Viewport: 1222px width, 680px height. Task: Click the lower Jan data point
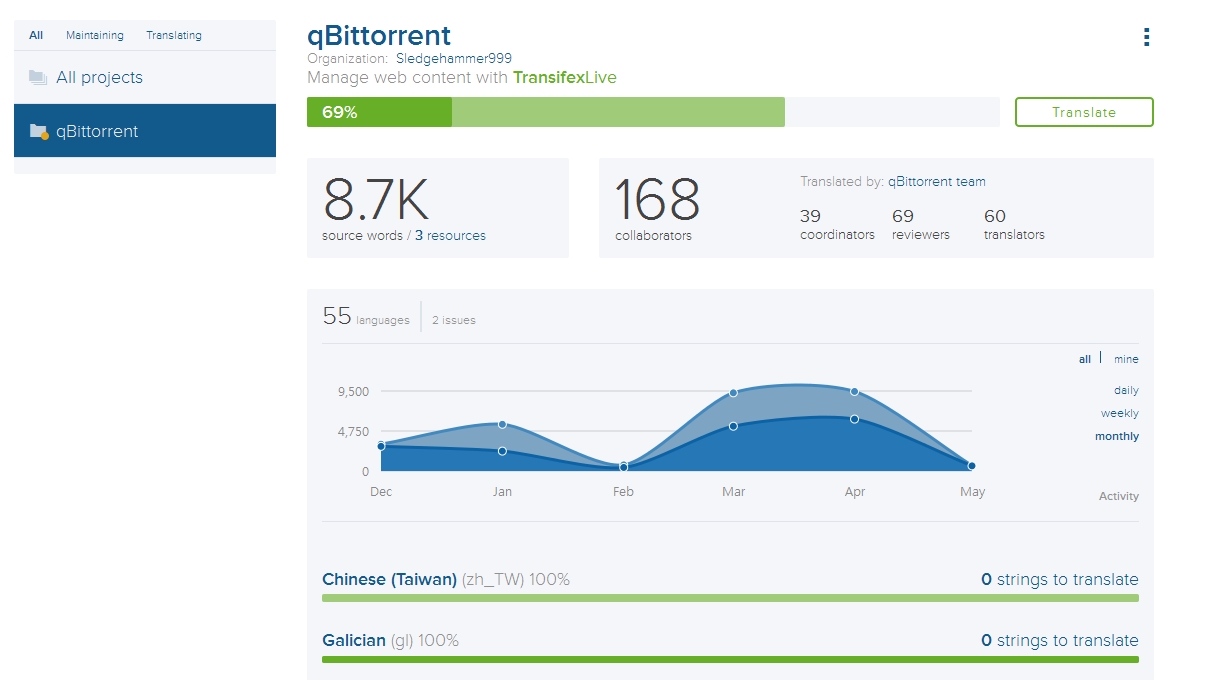click(x=502, y=451)
